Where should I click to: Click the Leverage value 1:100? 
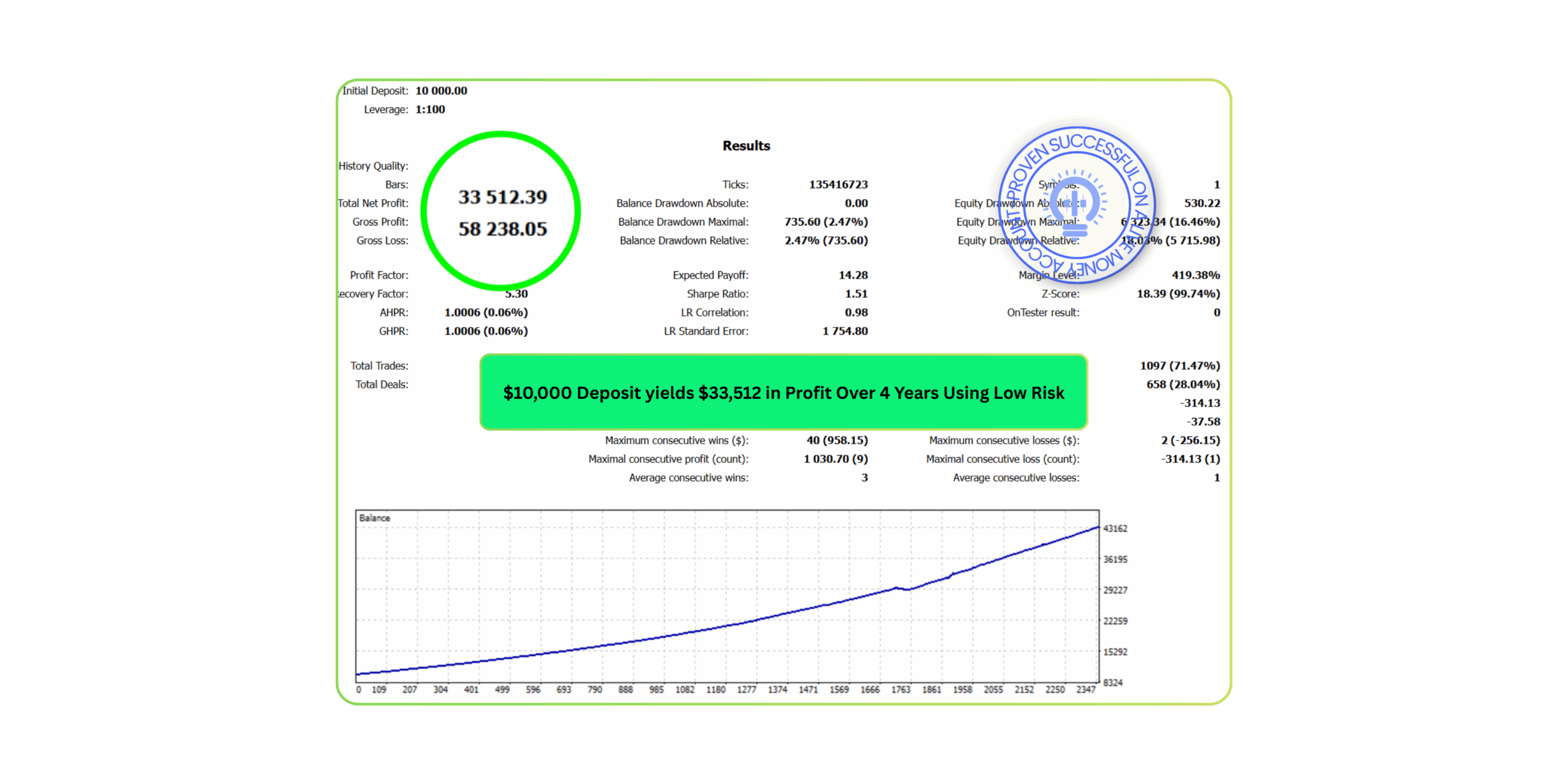430,110
